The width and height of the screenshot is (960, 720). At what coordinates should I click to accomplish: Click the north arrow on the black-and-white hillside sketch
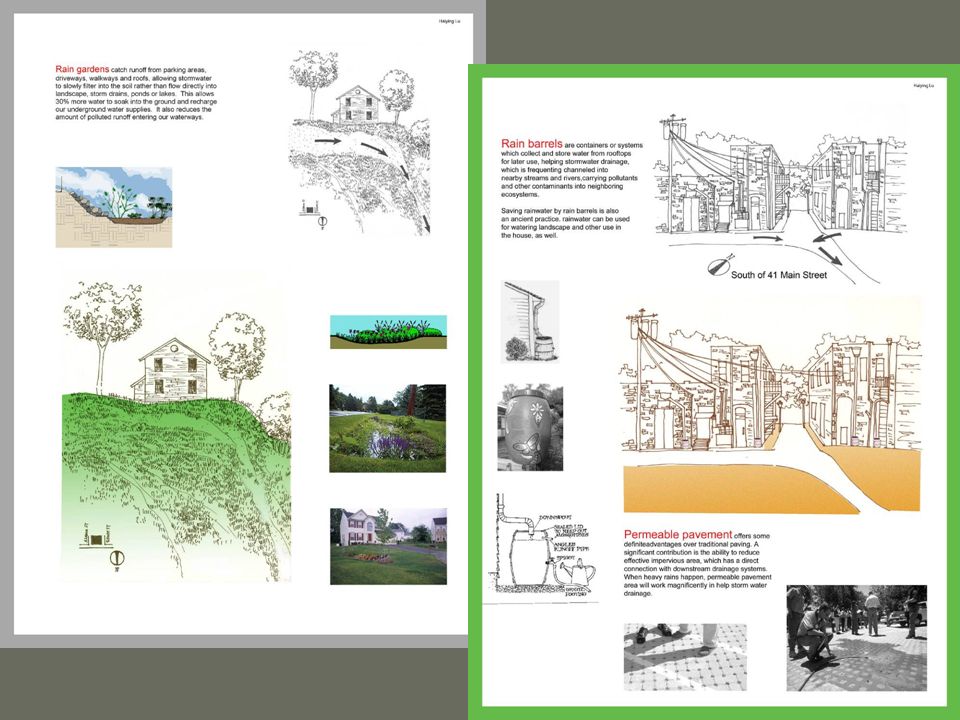tap(323, 222)
